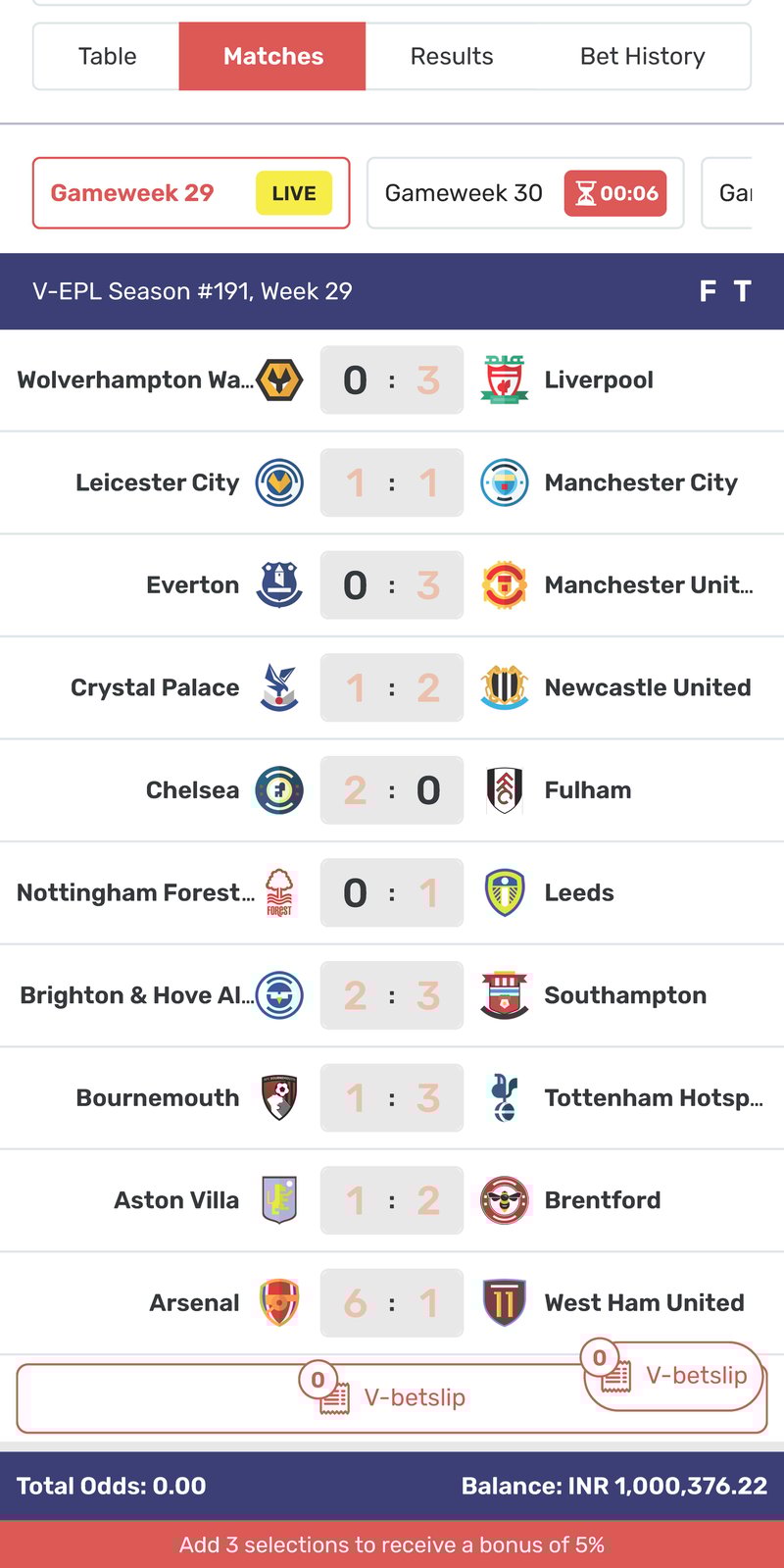Open the floating V-betslip button

coord(674,1375)
